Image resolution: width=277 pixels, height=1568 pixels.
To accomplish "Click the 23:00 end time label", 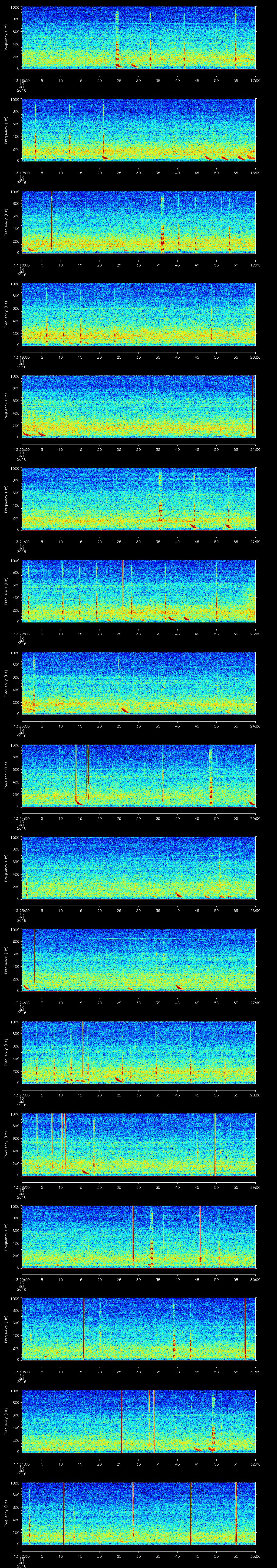I will (255, 634).
